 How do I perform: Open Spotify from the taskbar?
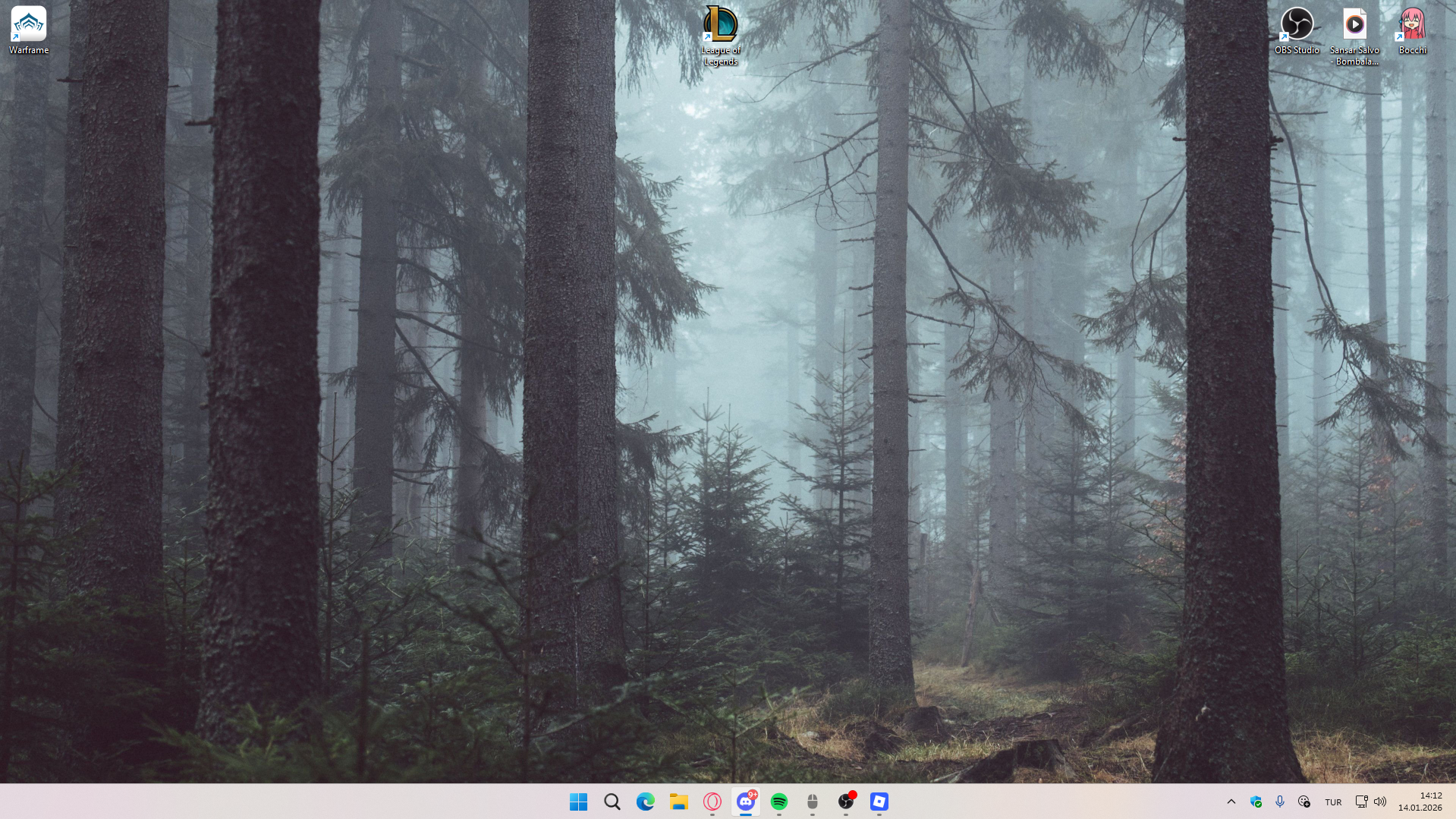point(778,802)
